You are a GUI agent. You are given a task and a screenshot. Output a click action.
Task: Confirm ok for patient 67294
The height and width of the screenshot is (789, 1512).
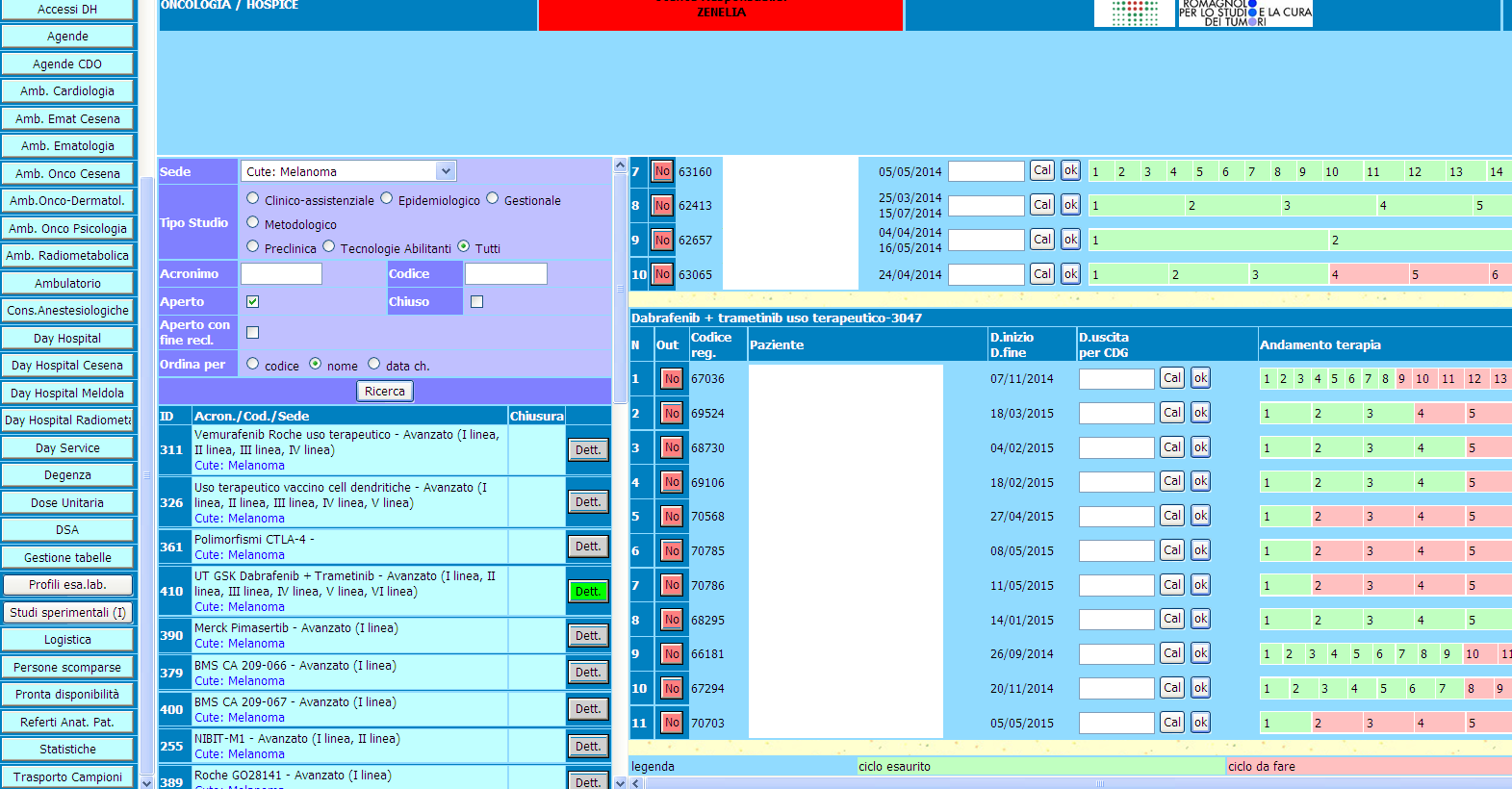(1200, 688)
